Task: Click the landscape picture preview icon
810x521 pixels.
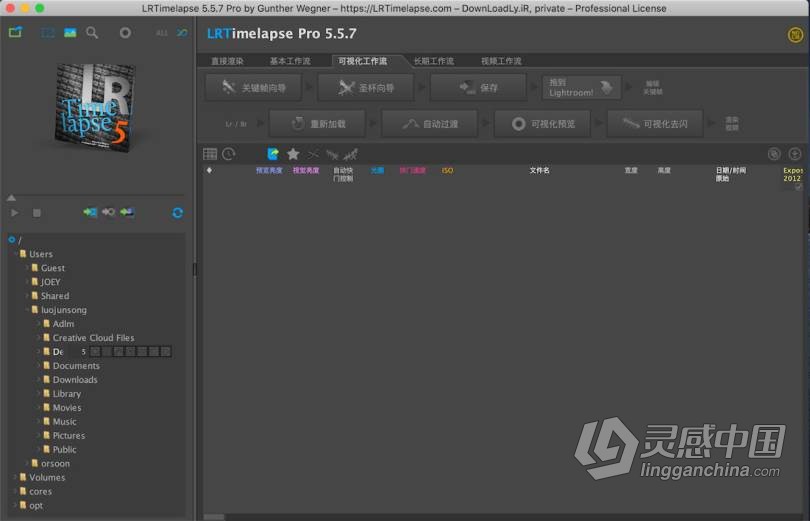Action: (x=70, y=33)
